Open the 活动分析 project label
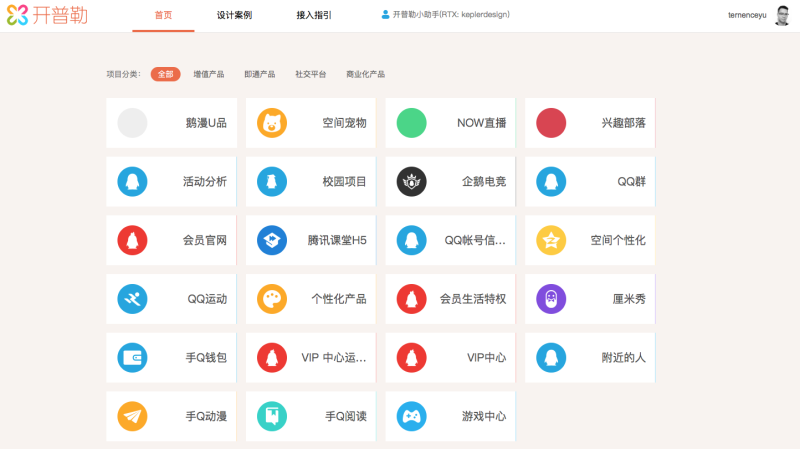800x449 pixels. click(205, 182)
